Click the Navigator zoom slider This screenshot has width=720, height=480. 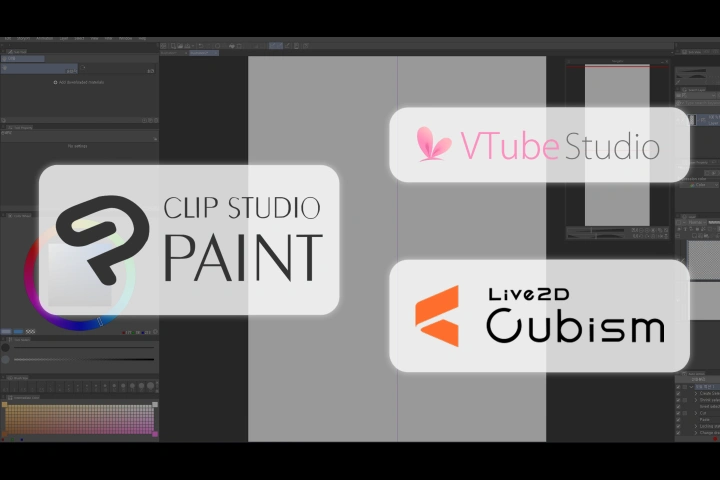(597, 230)
